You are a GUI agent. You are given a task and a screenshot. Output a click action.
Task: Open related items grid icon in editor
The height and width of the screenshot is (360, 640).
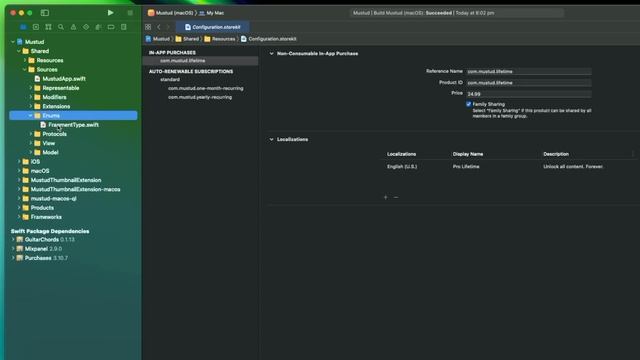click(148, 27)
